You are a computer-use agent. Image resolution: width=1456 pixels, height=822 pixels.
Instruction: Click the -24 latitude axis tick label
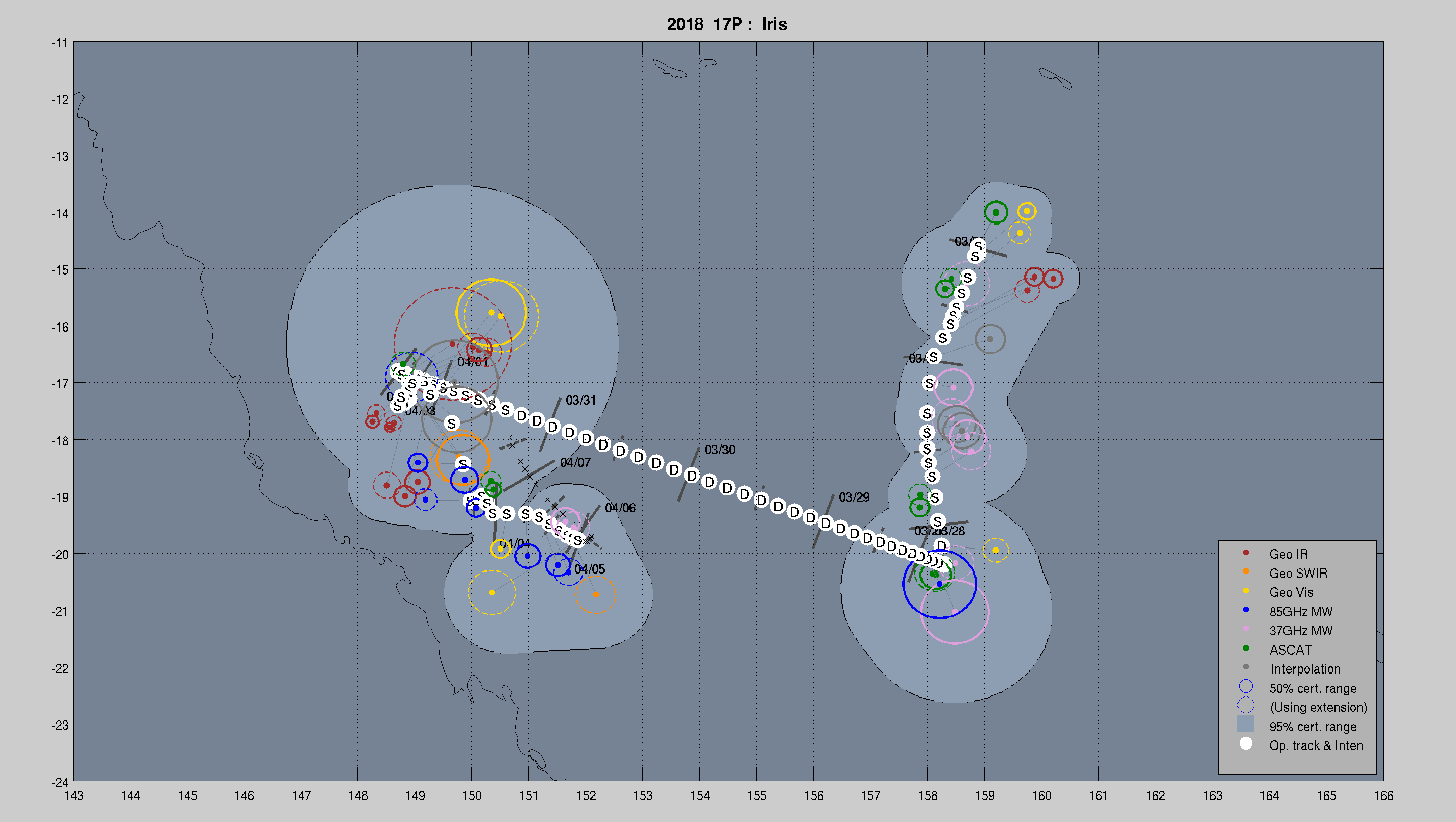(x=60, y=782)
